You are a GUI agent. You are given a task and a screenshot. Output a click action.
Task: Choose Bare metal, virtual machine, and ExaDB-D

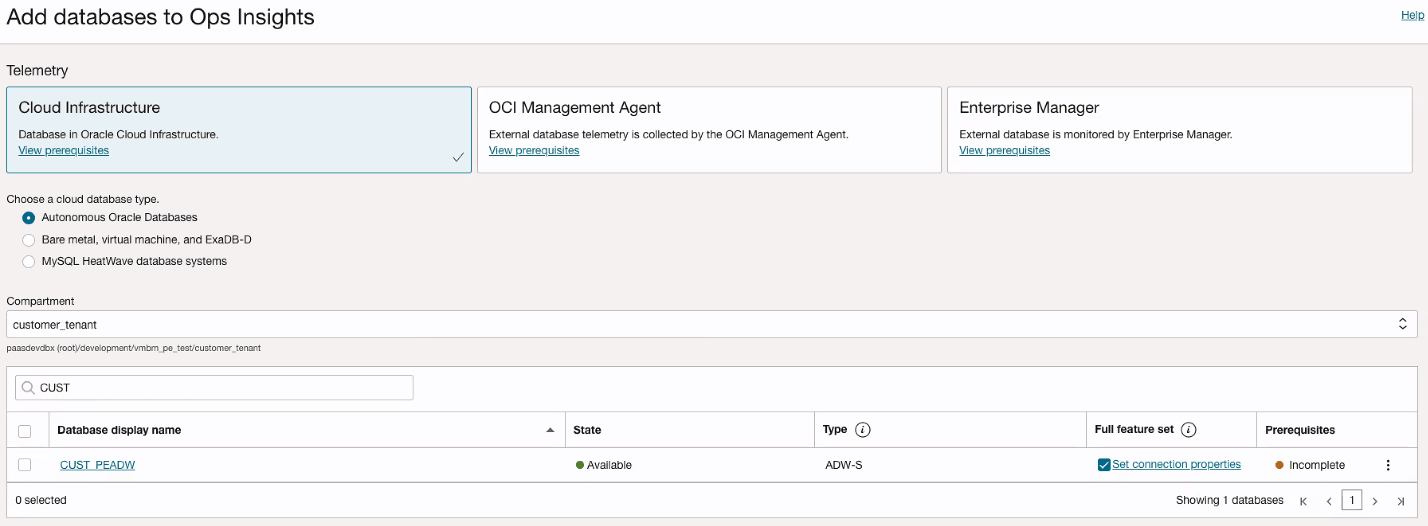[29, 240]
